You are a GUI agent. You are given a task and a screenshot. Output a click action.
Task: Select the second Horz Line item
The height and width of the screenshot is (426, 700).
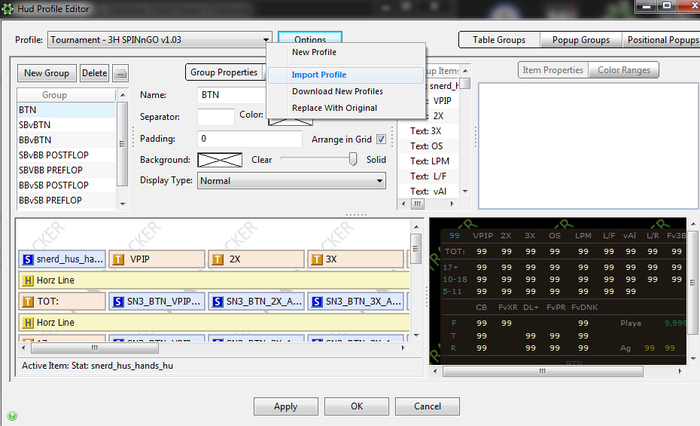(214, 322)
